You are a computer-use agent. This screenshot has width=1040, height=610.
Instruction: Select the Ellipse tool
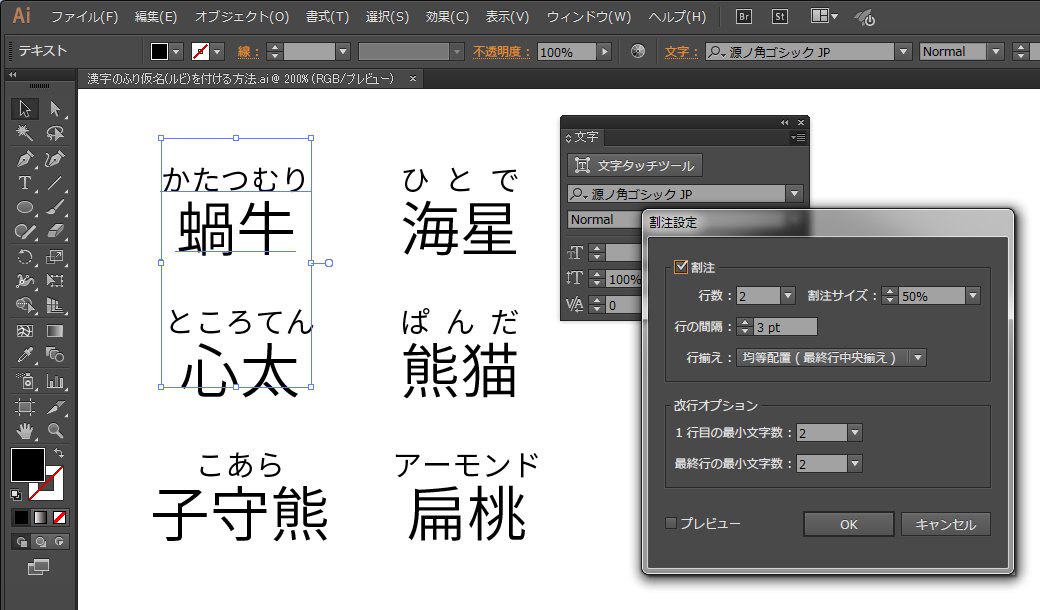(x=25, y=208)
